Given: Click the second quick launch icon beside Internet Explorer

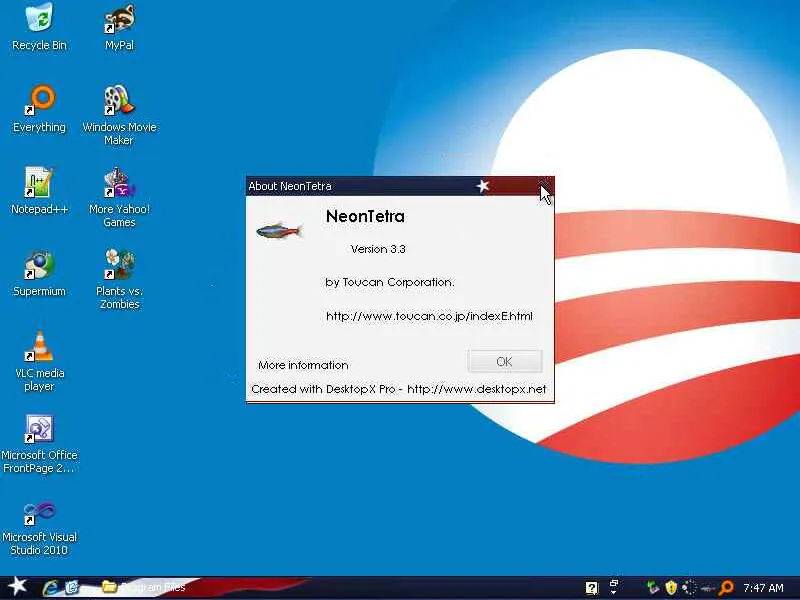Looking at the screenshot, I should coord(72,588).
